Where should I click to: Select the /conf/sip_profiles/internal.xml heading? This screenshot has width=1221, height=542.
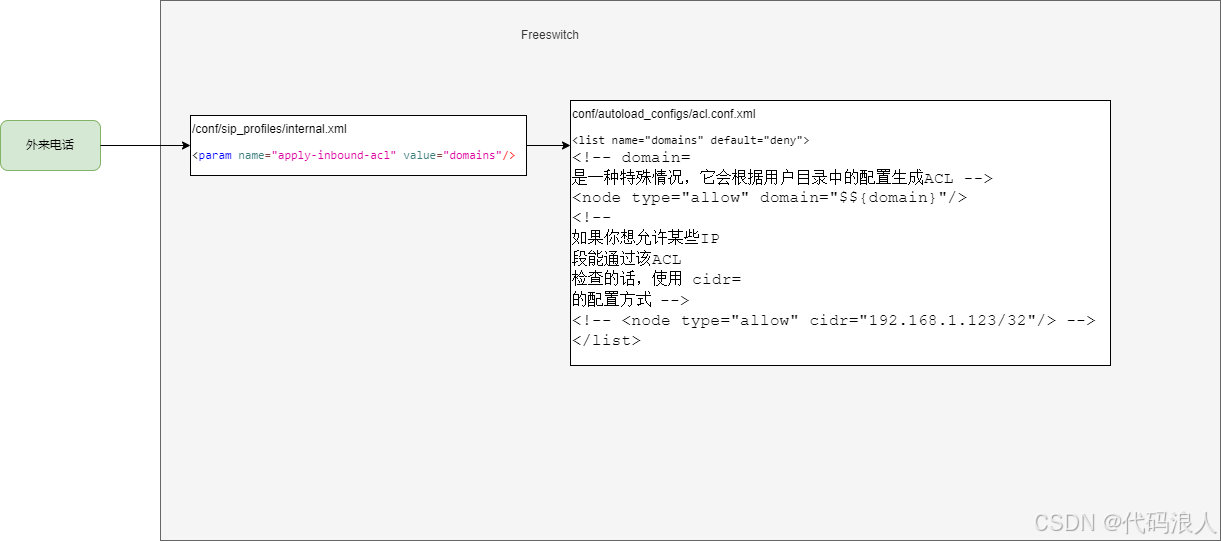click(x=269, y=129)
